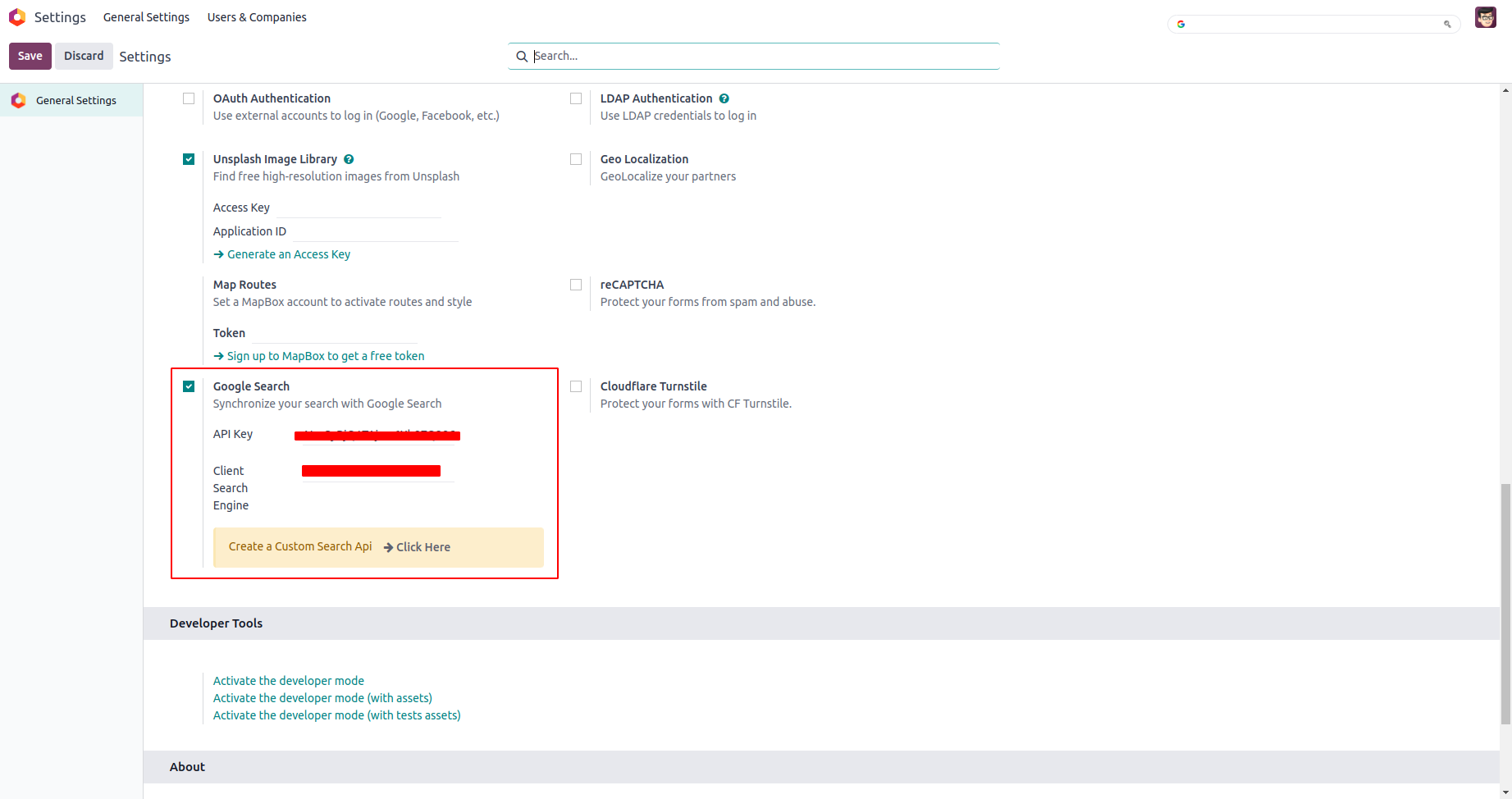Open the General Settings menu
This screenshot has height=799, width=1512.
click(x=146, y=17)
